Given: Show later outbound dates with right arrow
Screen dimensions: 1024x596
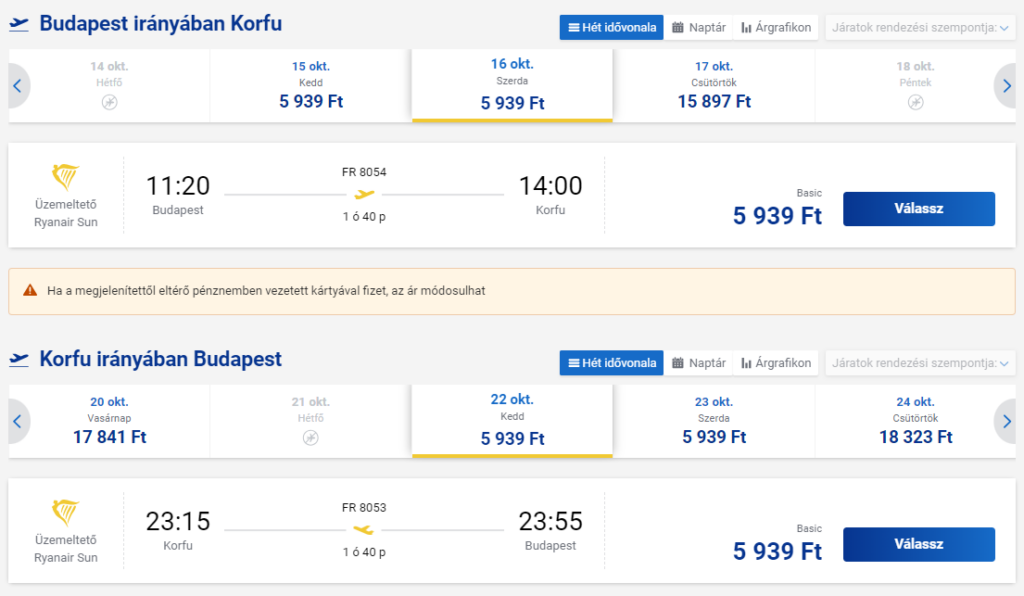Looking at the screenshot, I should click(1006, 86).
